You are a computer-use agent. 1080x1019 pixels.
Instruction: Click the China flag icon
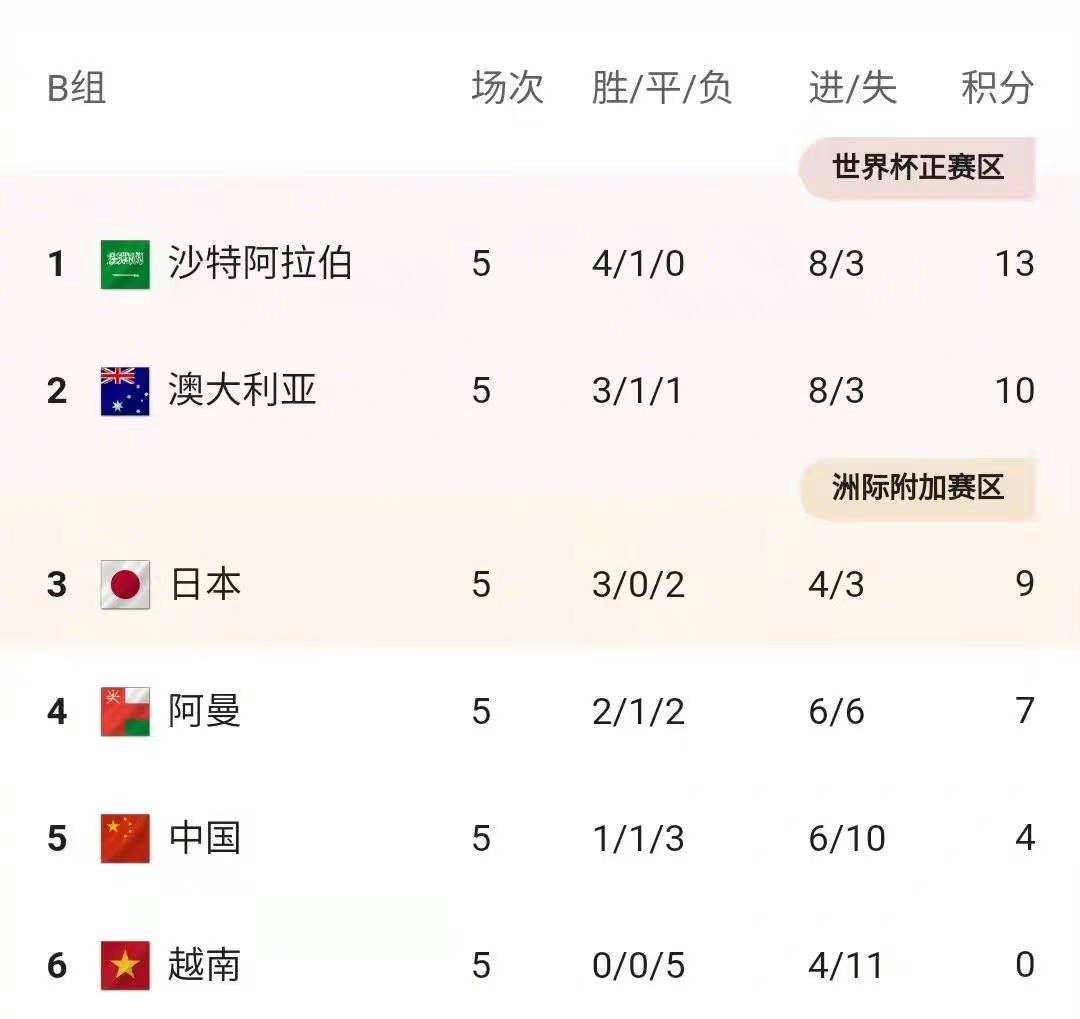(125, 838)
